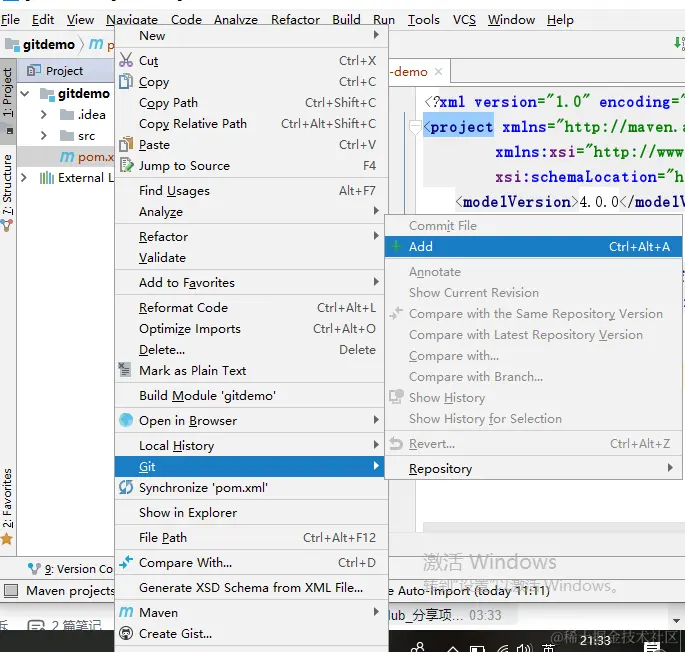Click Mark as Plain Text icon
Screen dimensions: 685x652
pos(125,370)
